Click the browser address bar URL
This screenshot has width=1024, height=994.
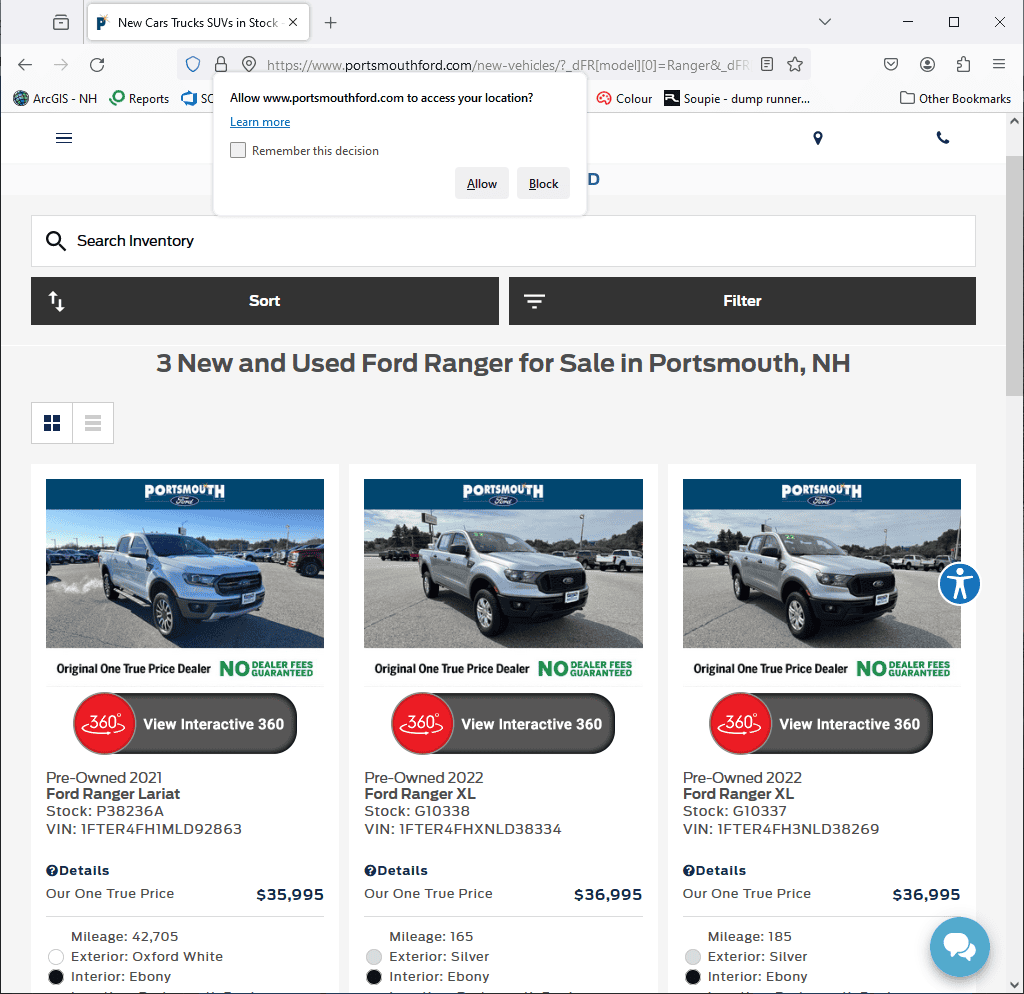[508, 65]
